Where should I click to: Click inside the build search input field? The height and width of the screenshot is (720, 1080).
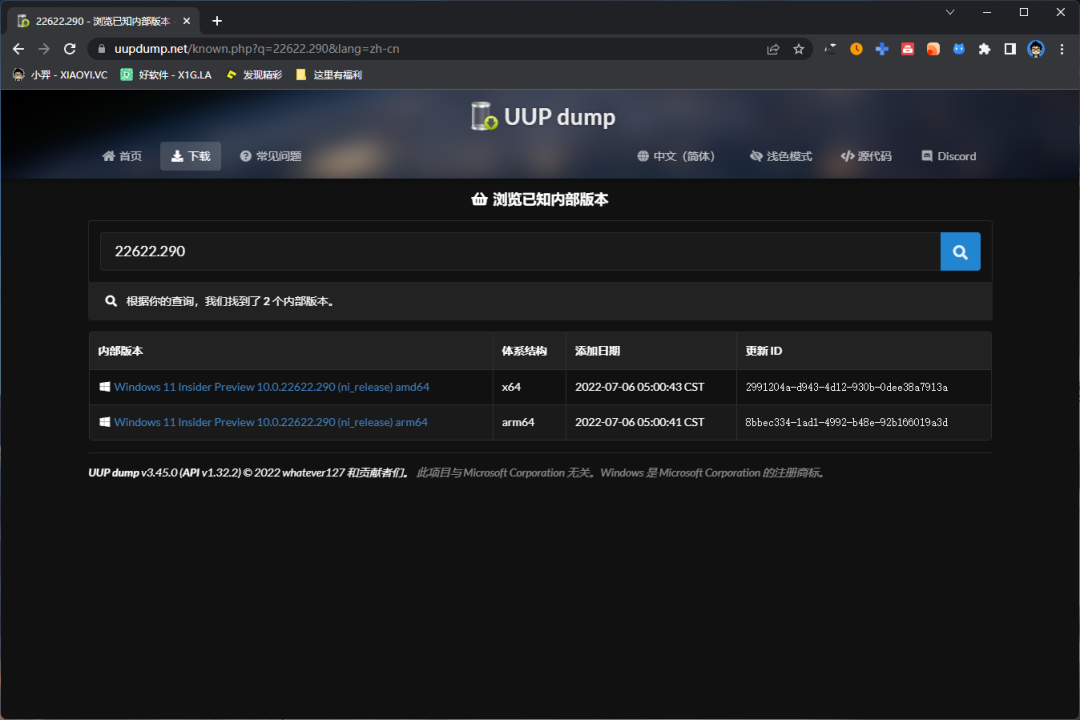point(500,251)
